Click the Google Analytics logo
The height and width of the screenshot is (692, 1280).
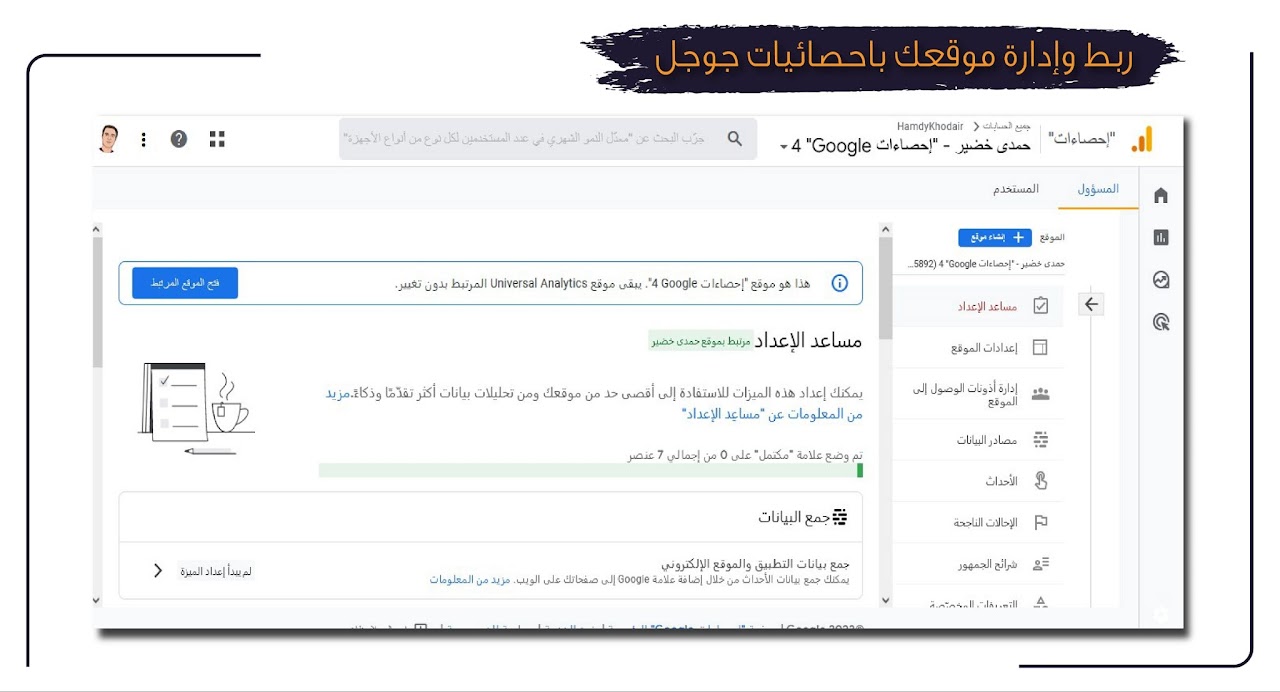[1142, 140]
